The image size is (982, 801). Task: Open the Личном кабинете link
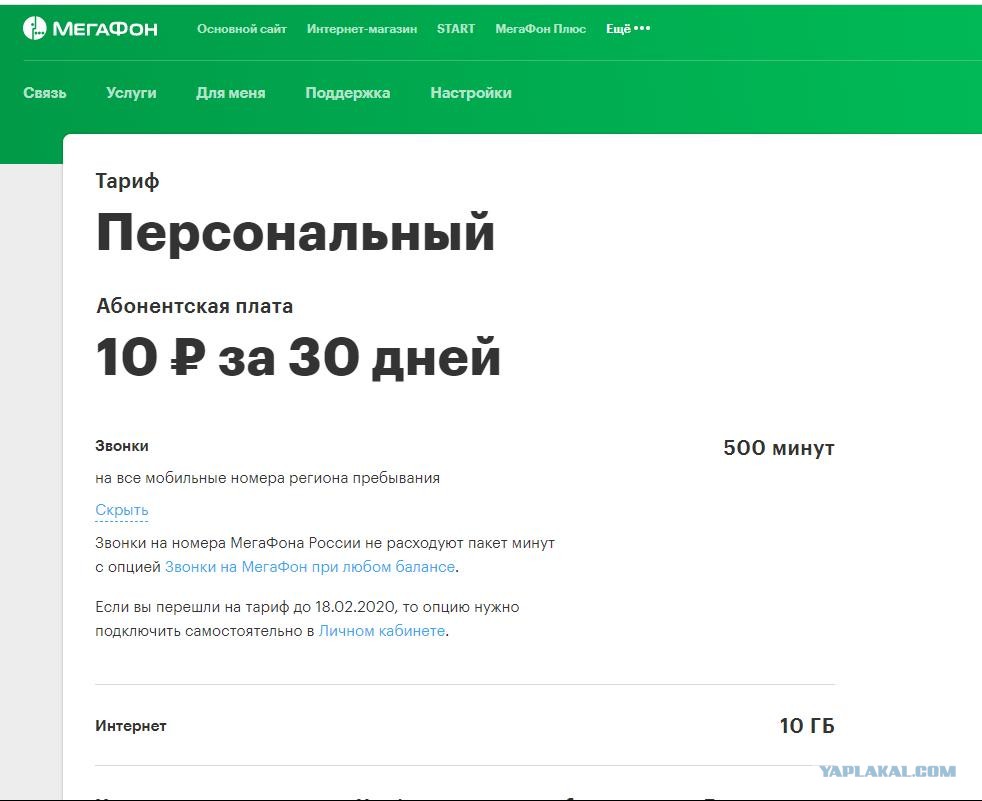382,631
